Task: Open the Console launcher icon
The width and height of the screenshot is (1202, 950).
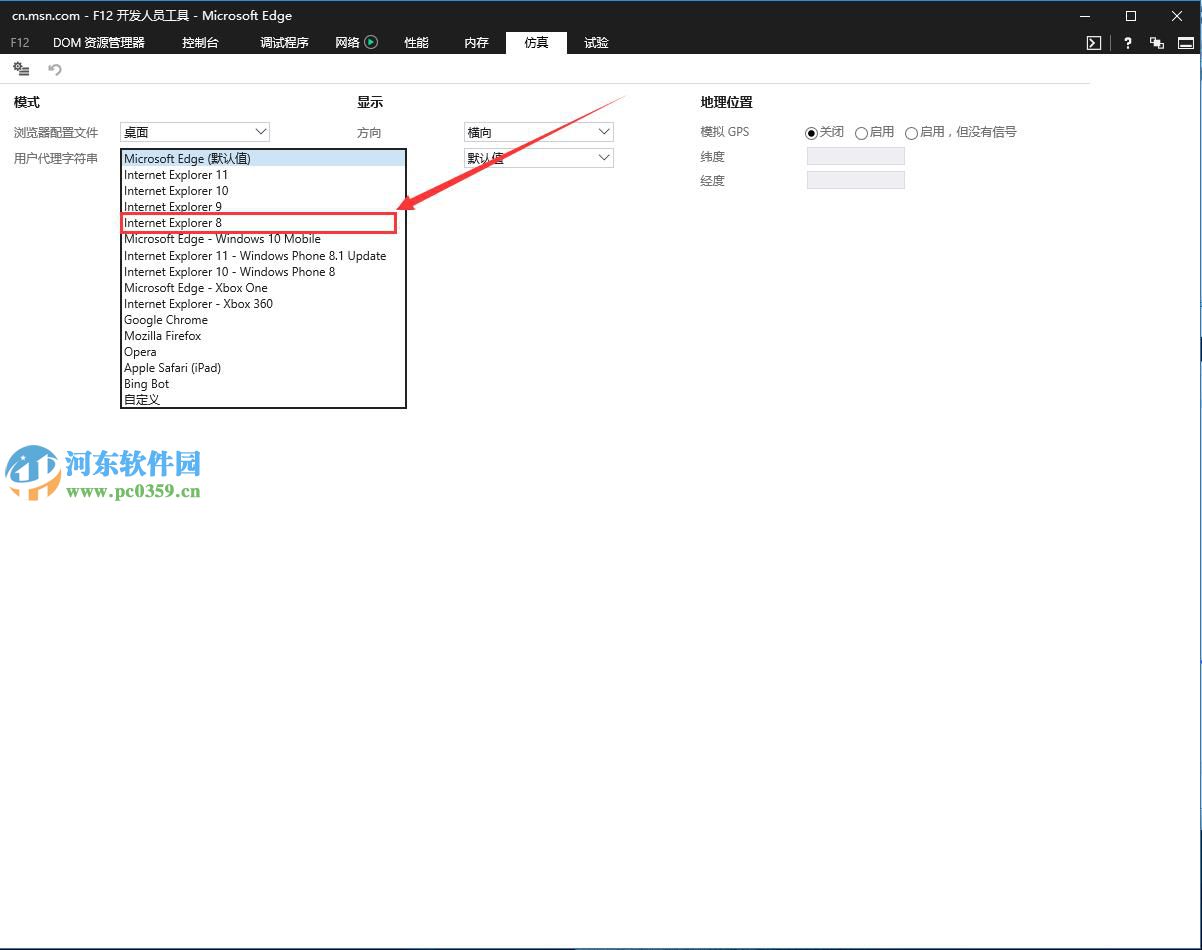Action: click(x=1093, y=43)
